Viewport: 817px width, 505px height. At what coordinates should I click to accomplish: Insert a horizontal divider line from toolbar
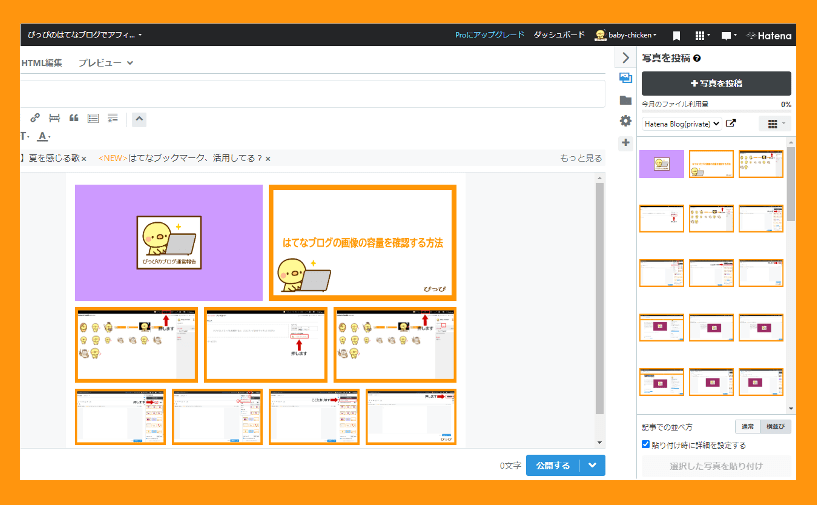(x=54, y=118)
